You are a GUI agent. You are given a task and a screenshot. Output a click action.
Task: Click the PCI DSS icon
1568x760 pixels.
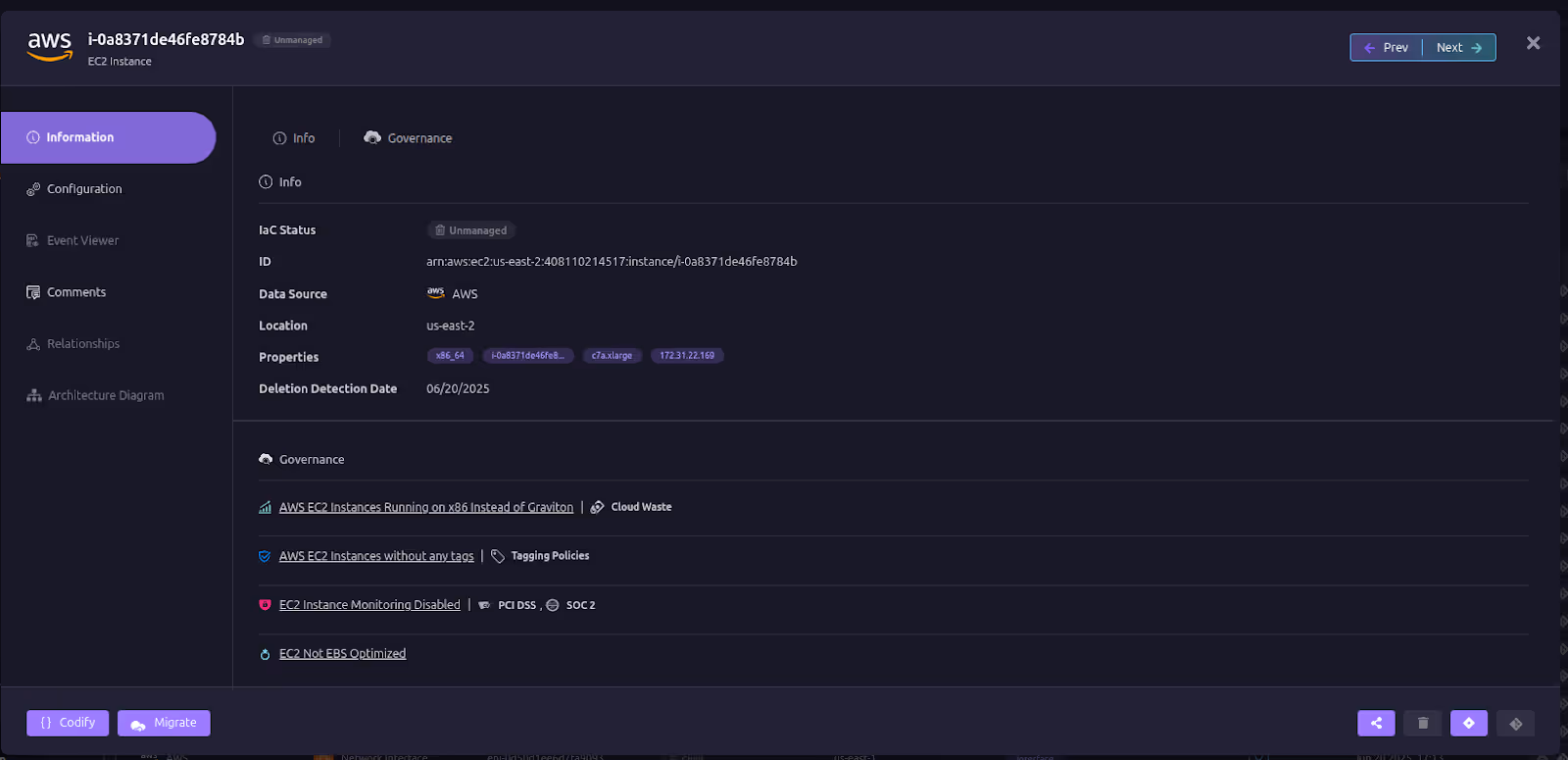click(x=484, y=605)
